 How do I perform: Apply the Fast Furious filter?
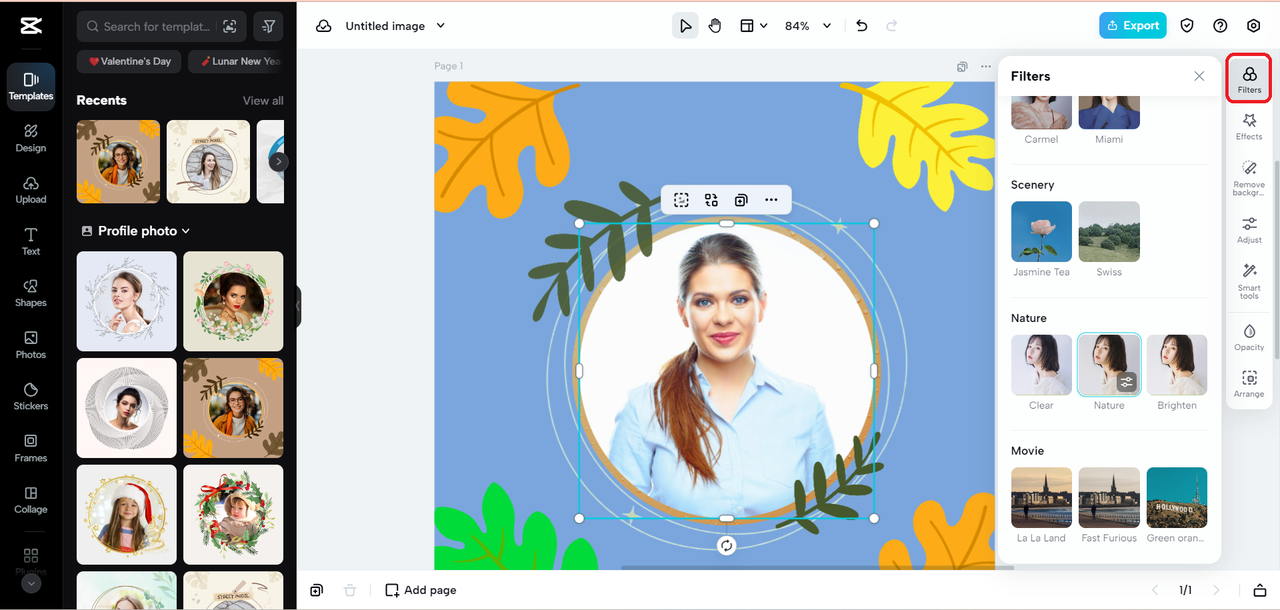[1109, 498]
